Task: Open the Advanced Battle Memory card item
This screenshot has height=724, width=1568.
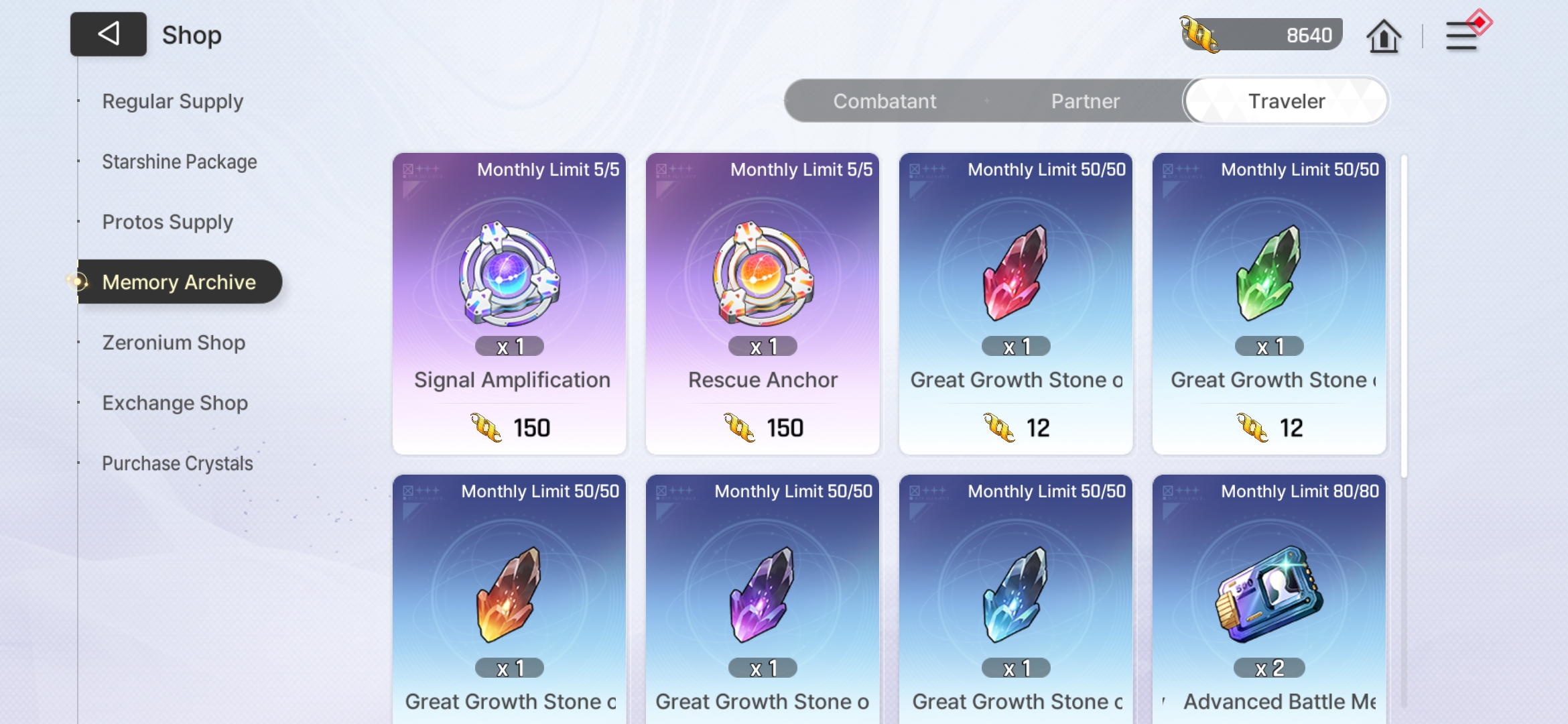Action: point(1269,595)
